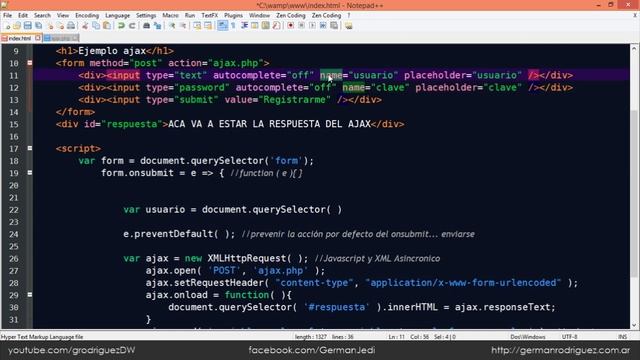Viewport: 640px width, 360px height.
Task: Open the User Defined Language icon
Action: click(255, 26)
